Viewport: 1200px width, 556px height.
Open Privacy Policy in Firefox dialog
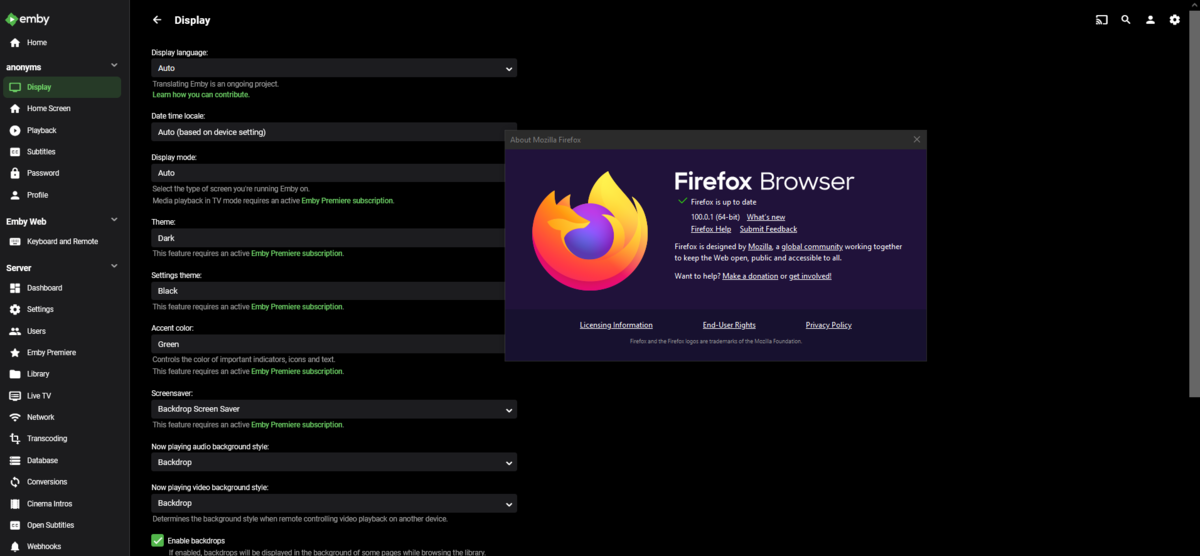click(829, 325)
